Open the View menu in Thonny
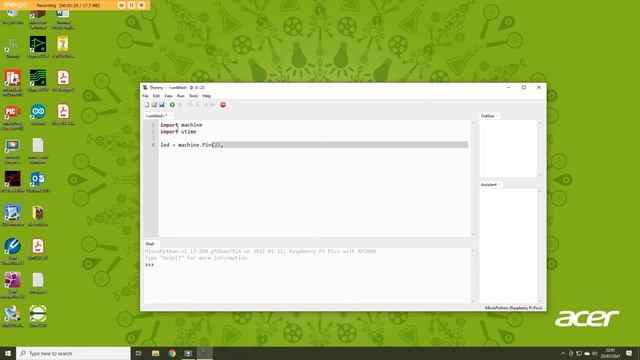 168,96
